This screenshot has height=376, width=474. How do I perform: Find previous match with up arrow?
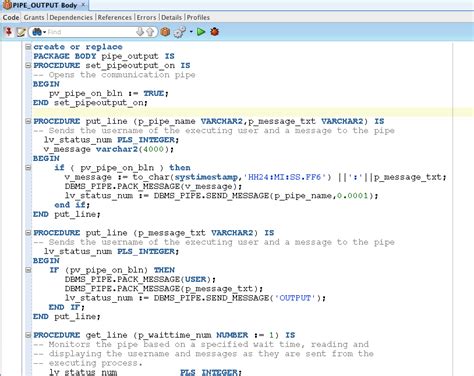coord(150,32)
